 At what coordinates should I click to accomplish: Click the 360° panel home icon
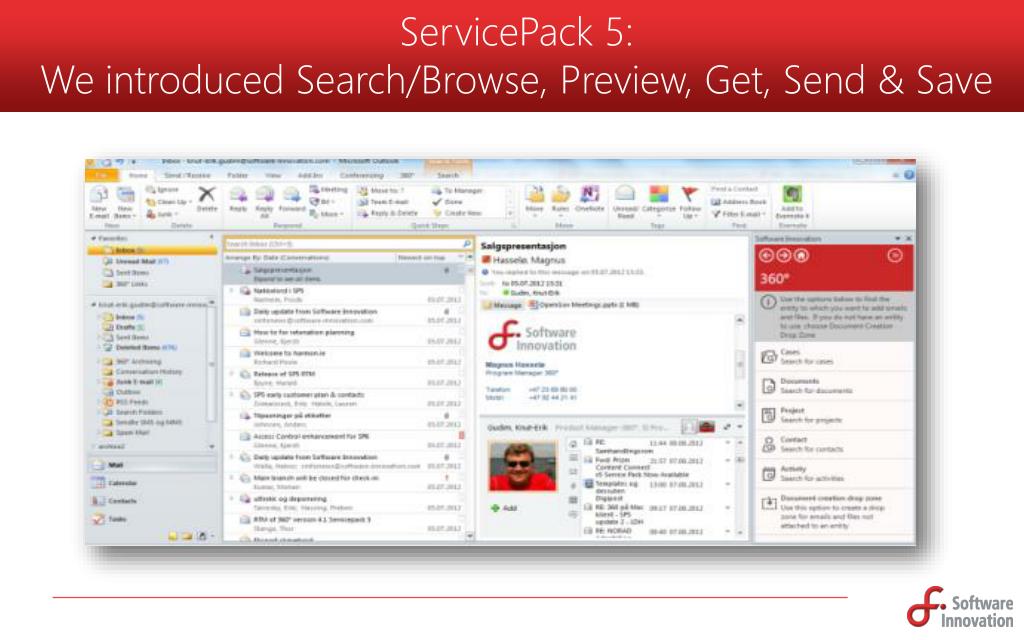(801, 255)
